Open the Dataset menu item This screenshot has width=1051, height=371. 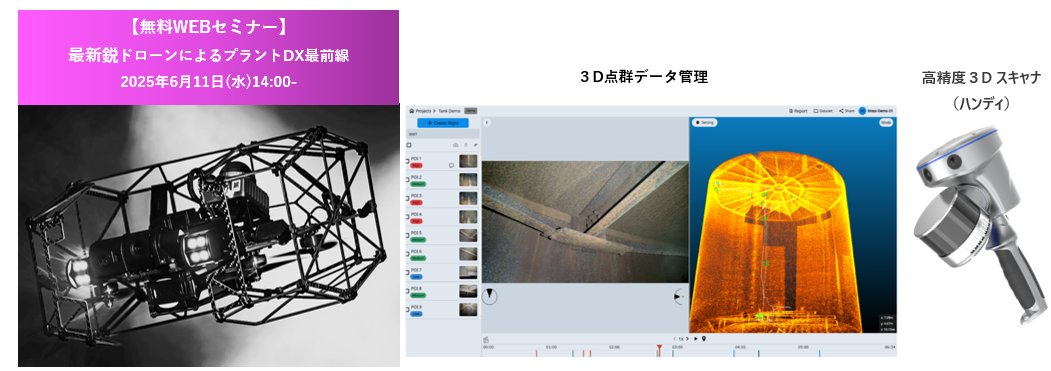coord(823,111)
